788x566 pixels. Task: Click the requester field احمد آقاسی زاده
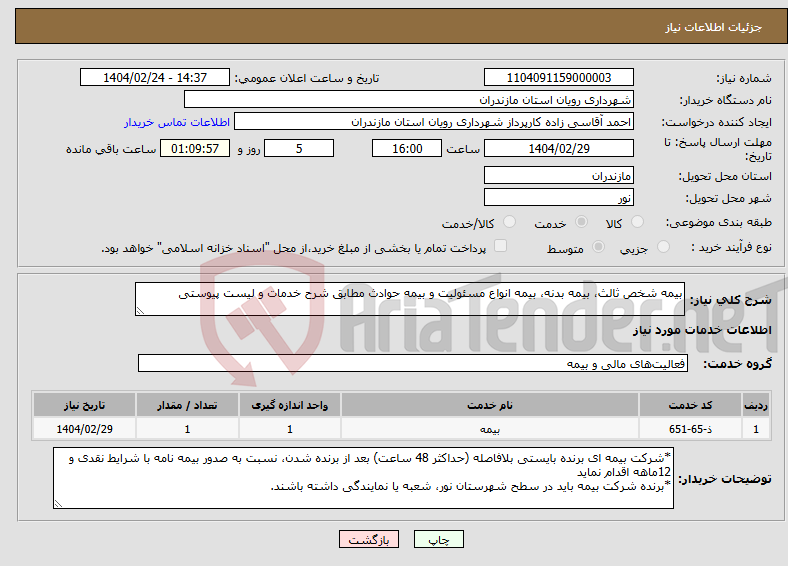point(434,122)
